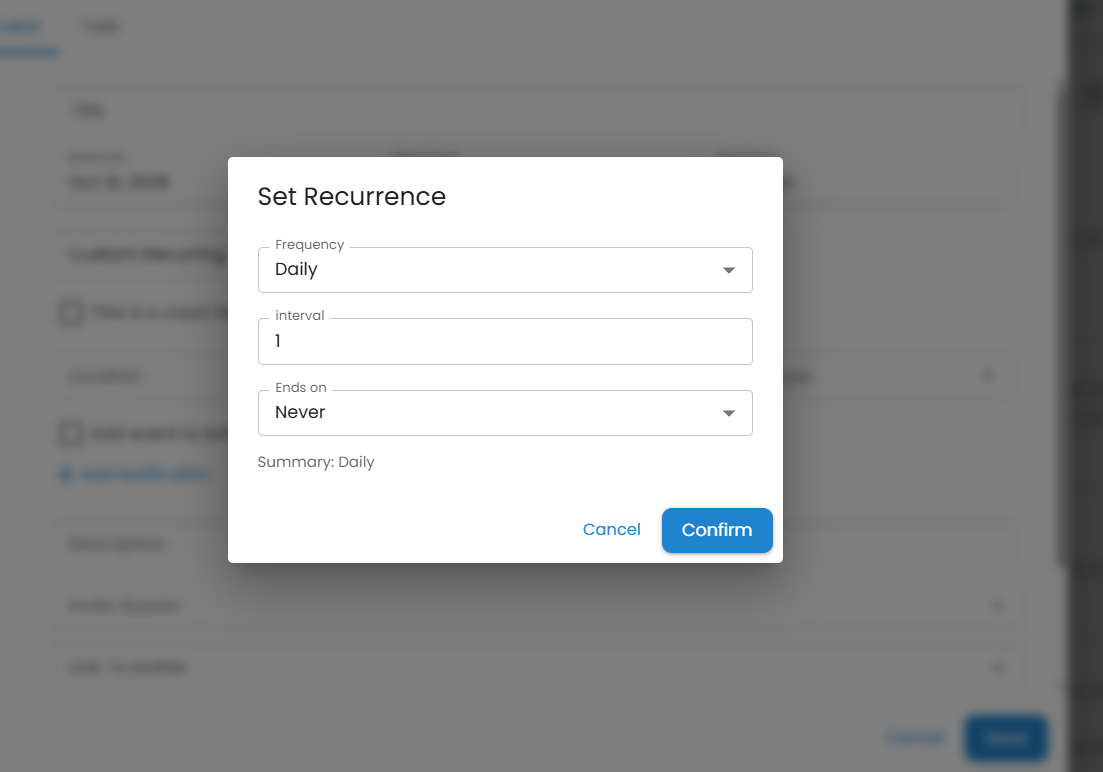Expand the Invite Guests chevron
Viewport: 1103px width, 772px height.
(x=996, y=606)
